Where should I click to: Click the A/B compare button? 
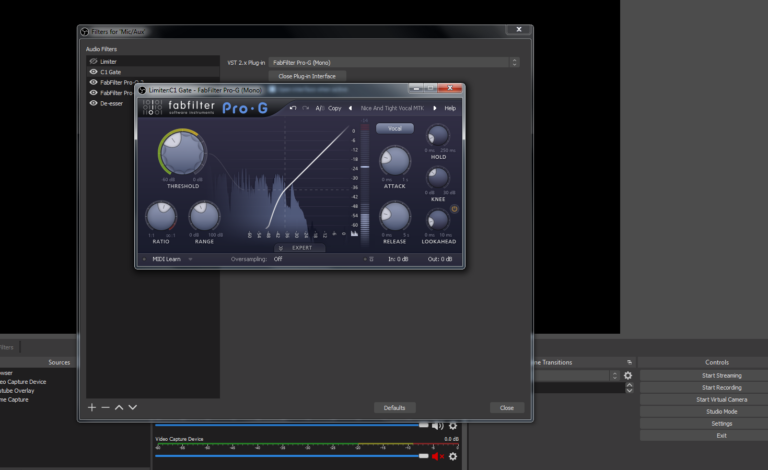tap(319, 108)
